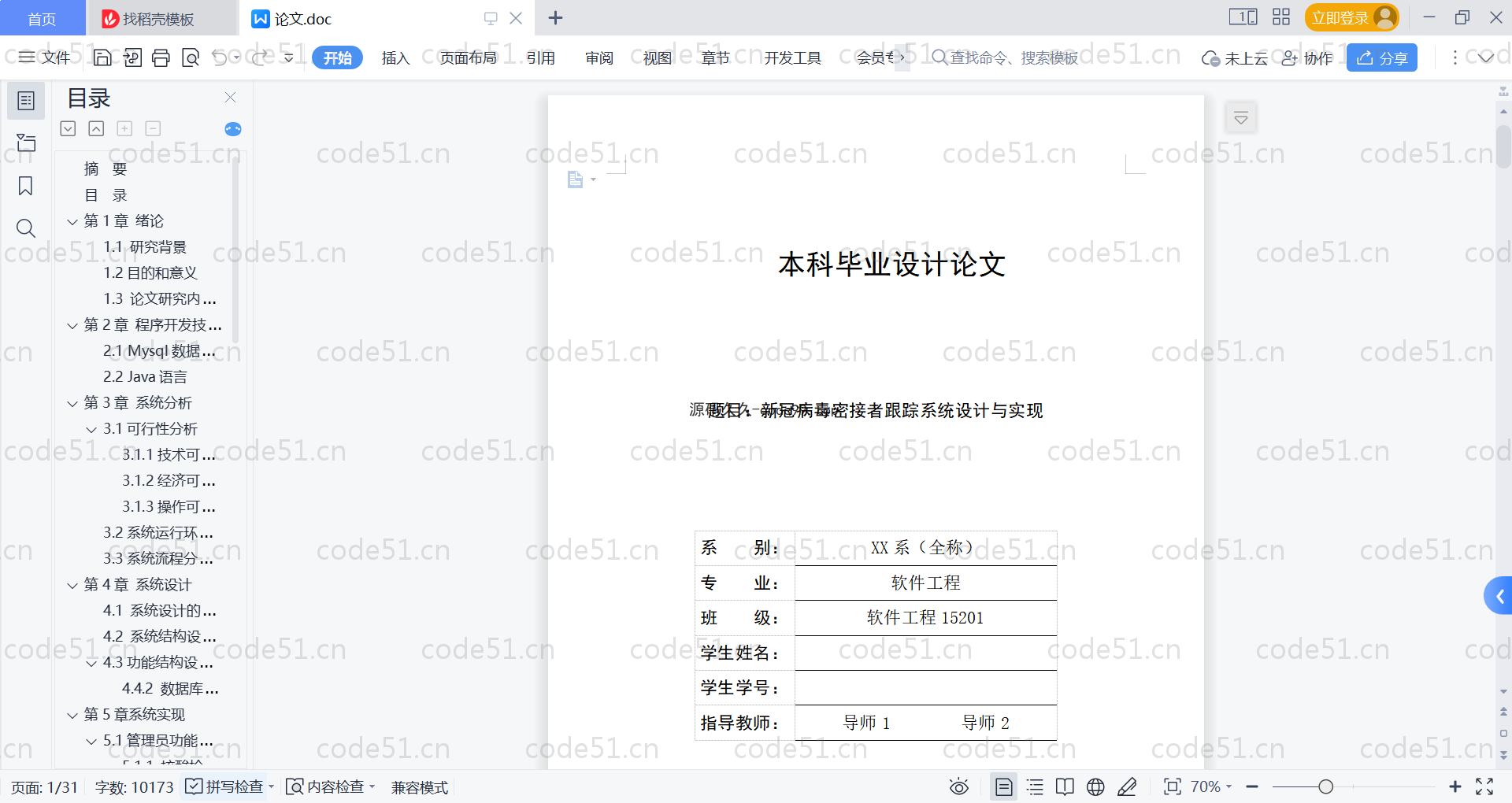The image size is (1512, 803).
Task: Collapse 第4章 系统设计 outline node
Action: coord(72,585)
